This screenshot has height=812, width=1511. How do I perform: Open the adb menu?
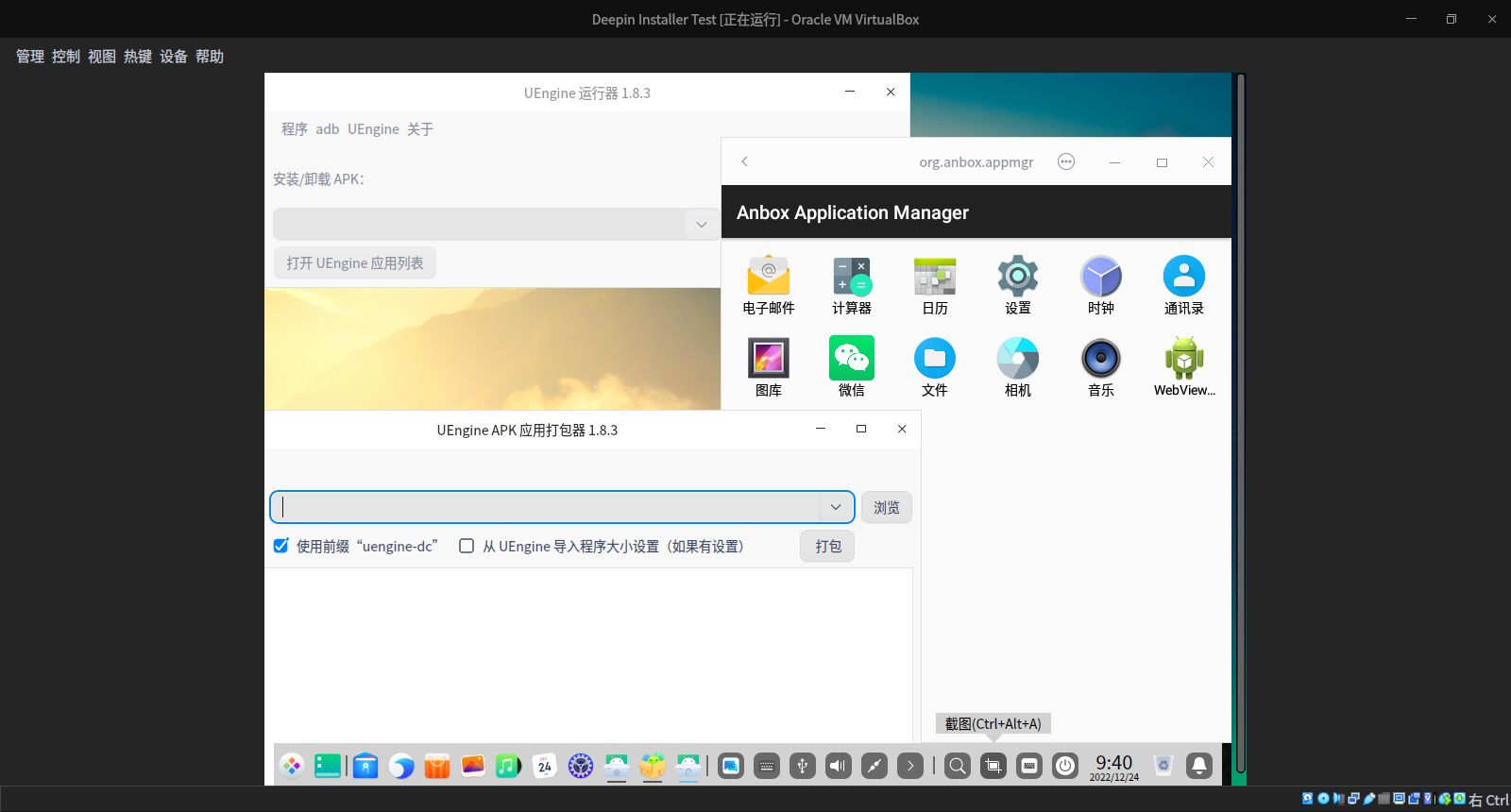(x=328, y=129)
